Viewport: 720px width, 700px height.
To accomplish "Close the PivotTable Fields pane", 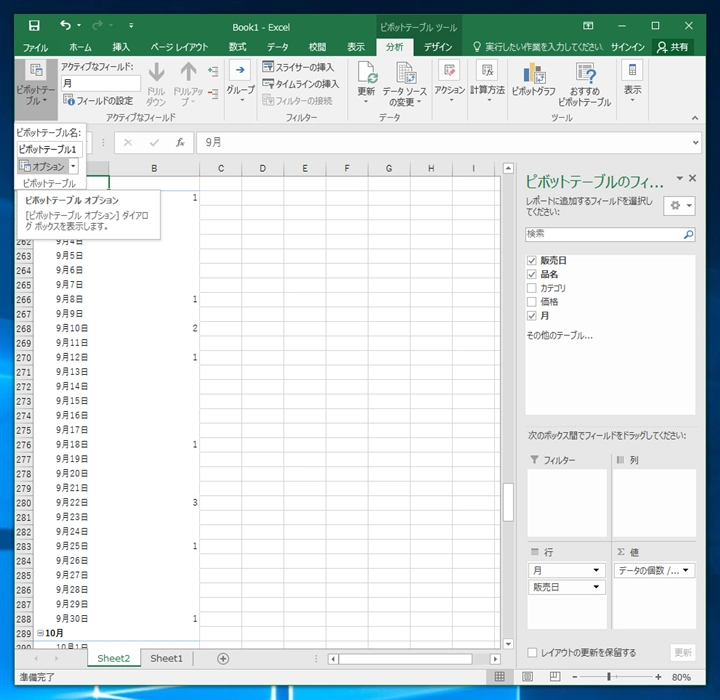I will (x=692, y=178).
